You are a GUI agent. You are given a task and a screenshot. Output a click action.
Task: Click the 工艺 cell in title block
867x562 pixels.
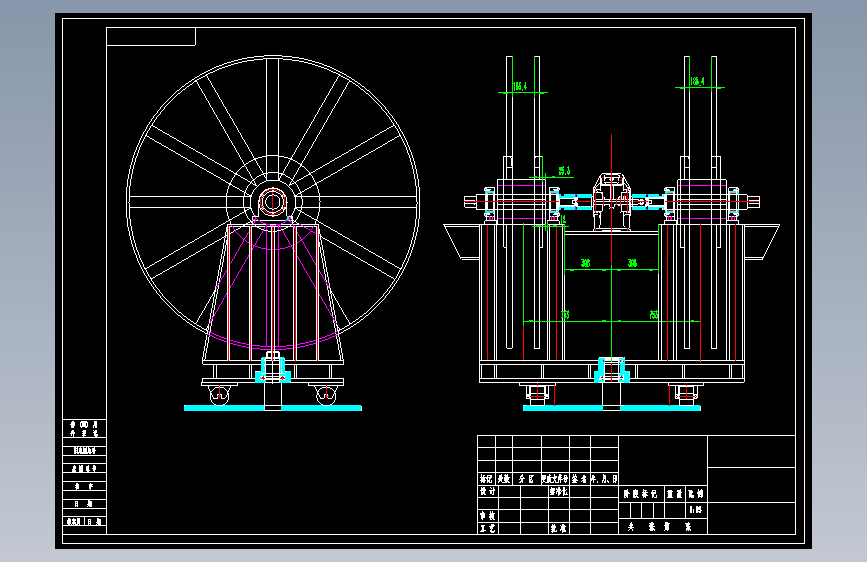[x=488, y=528]
